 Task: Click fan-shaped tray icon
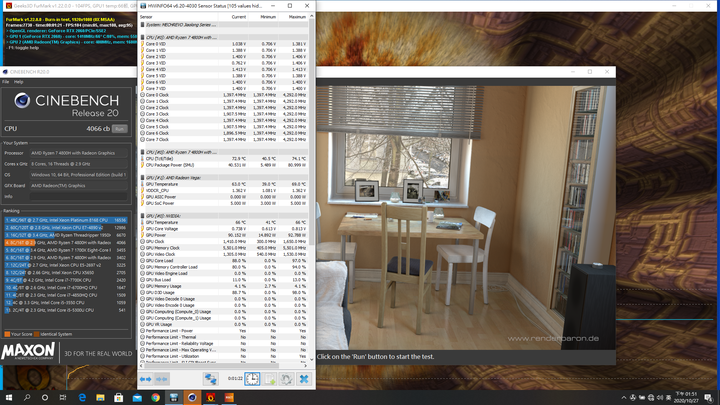coord(633,398)
